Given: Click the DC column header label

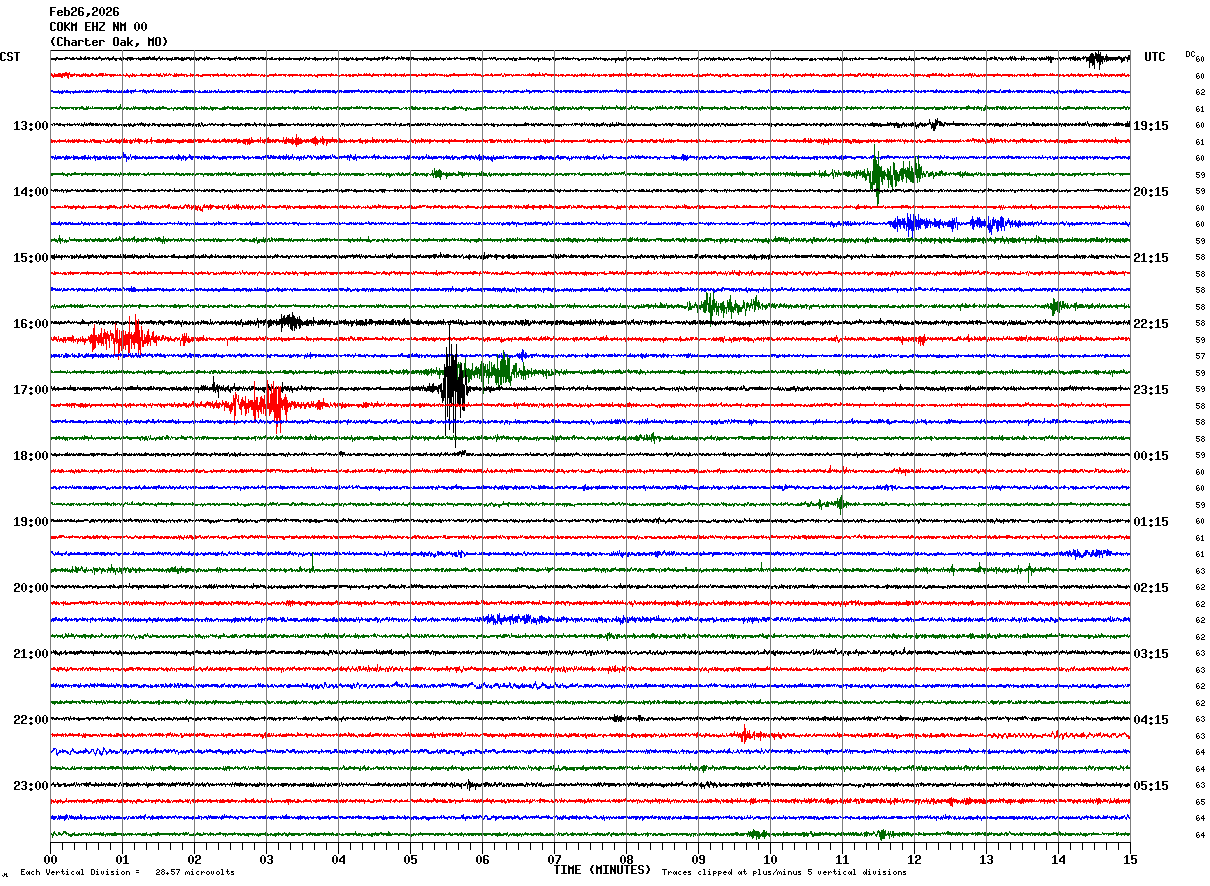Looking at the screenshot, I should pos(1190,54).
